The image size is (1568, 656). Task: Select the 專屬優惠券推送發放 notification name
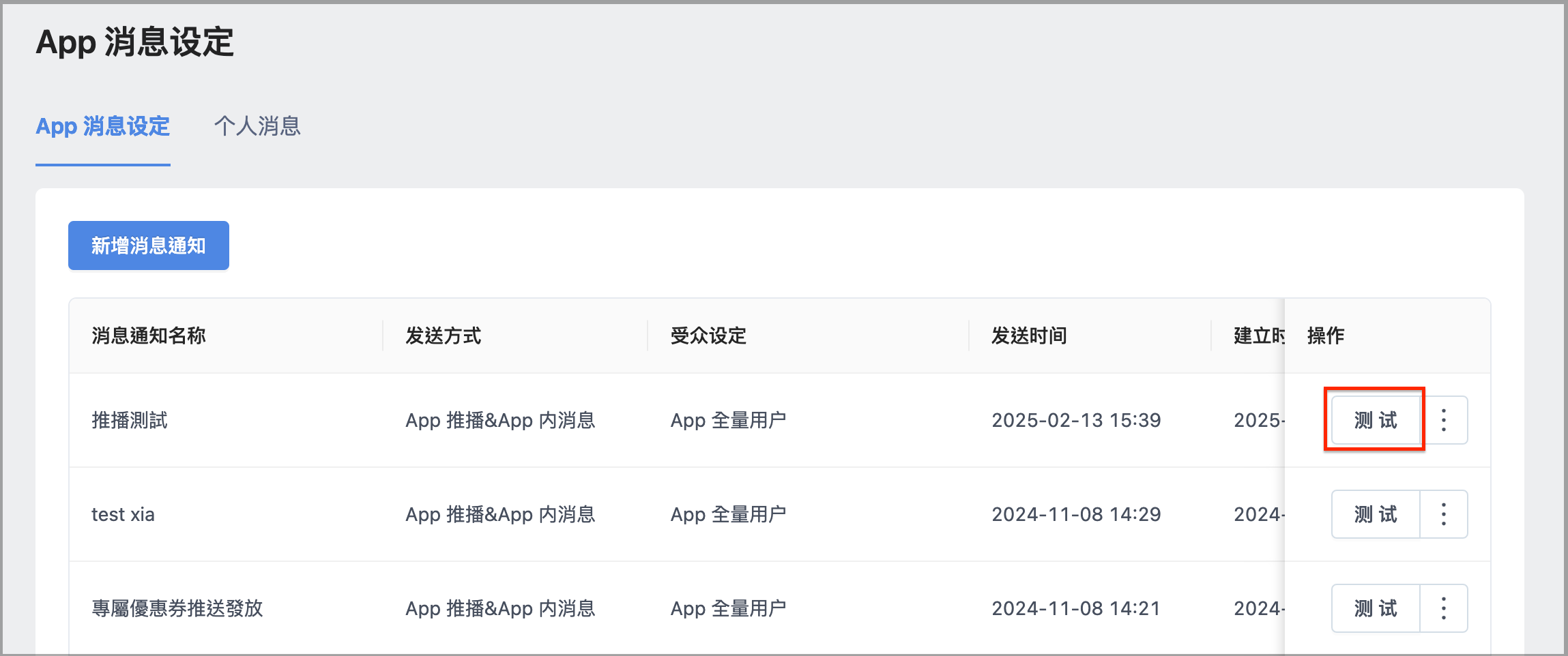177,608
